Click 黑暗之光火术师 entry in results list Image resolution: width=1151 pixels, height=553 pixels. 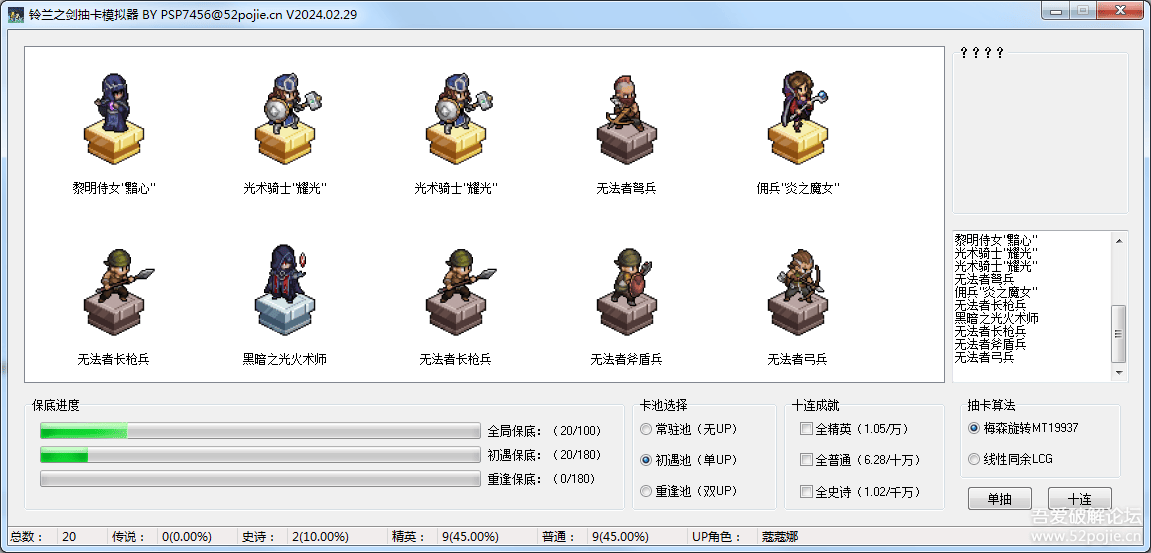point(996,318)
